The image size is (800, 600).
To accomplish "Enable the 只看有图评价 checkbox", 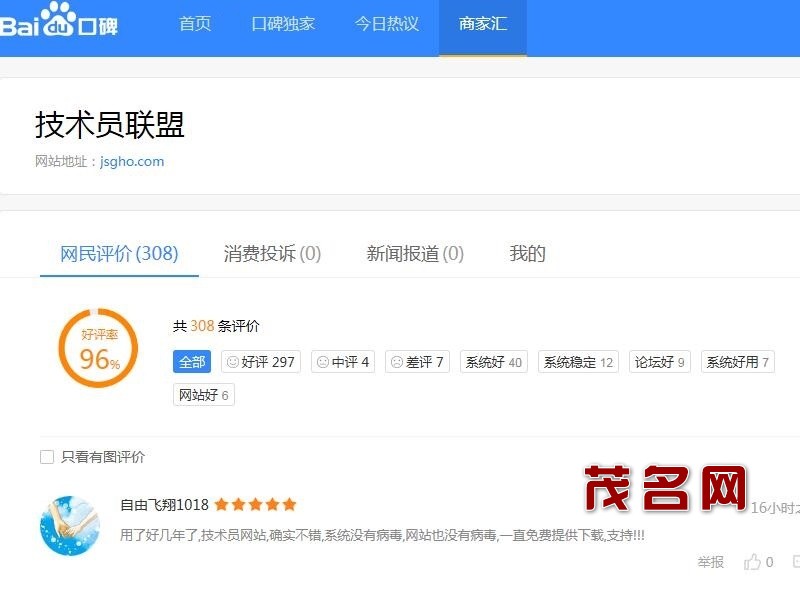I will pyautogui.click(x=47, y=457).
